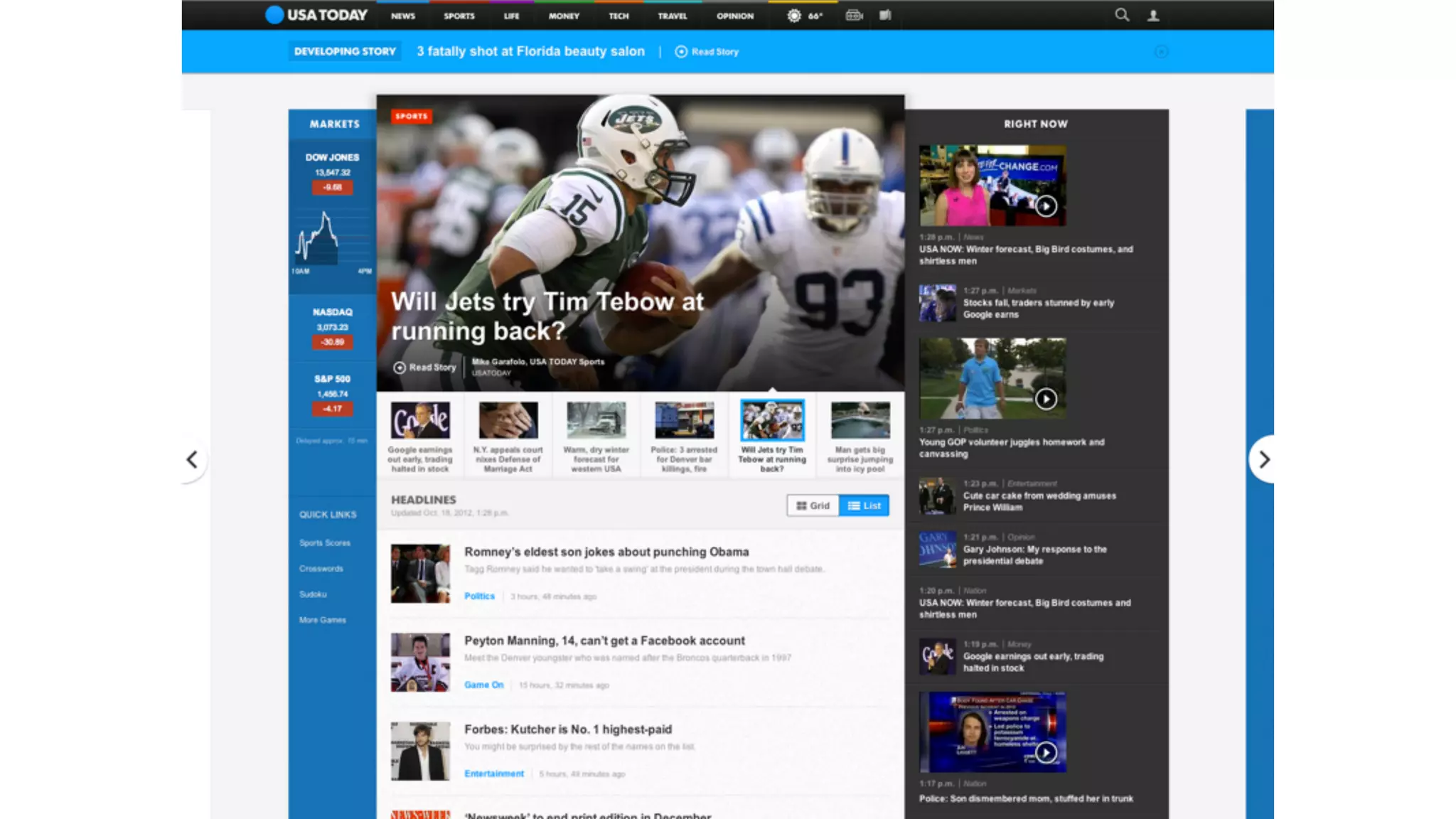Open the weather sun icon

point(794,16)
